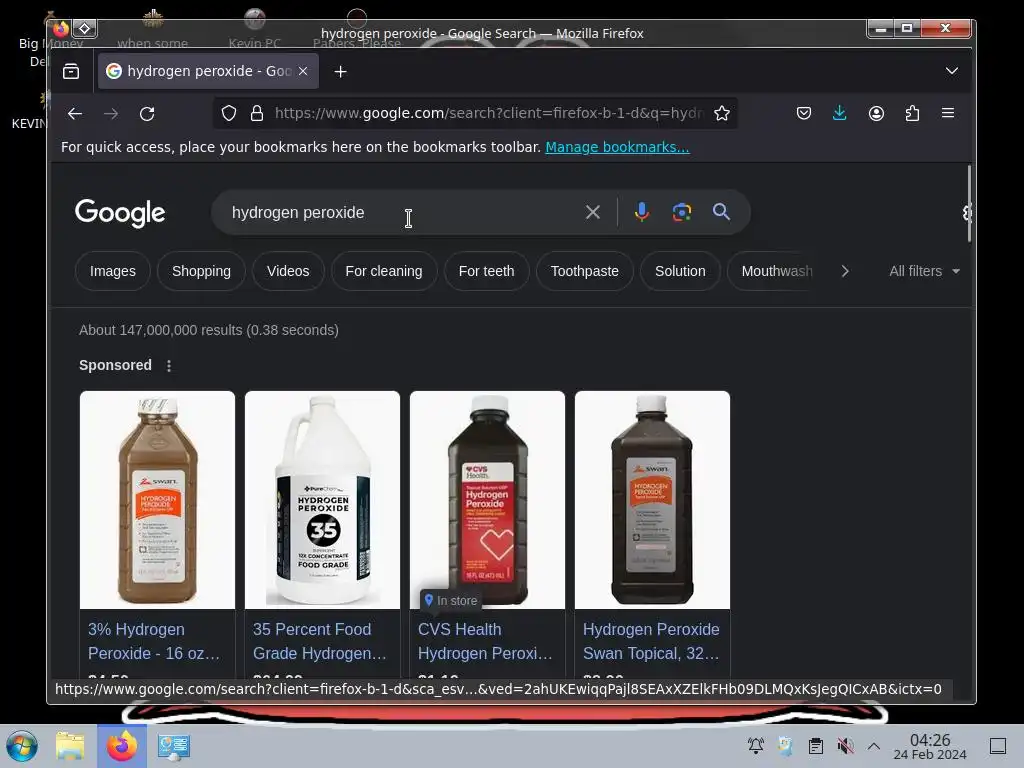1024x768 pixels.
Task: Click the Manage bookmarks link
Action: tap(617, 147)
